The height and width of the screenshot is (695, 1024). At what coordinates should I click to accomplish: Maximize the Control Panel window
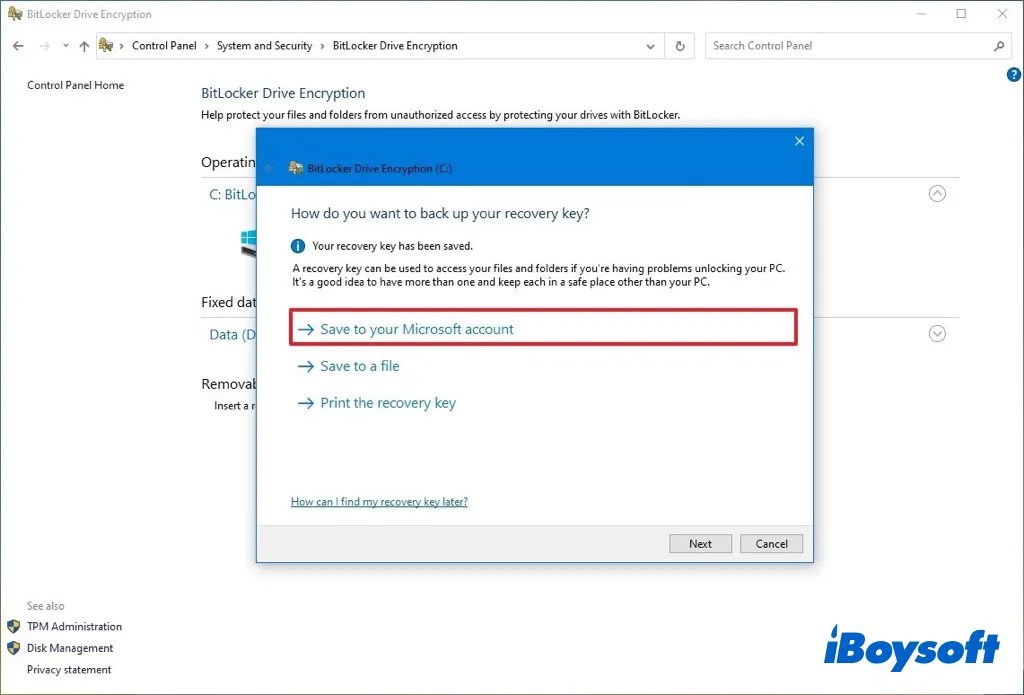tap(961, 14)
